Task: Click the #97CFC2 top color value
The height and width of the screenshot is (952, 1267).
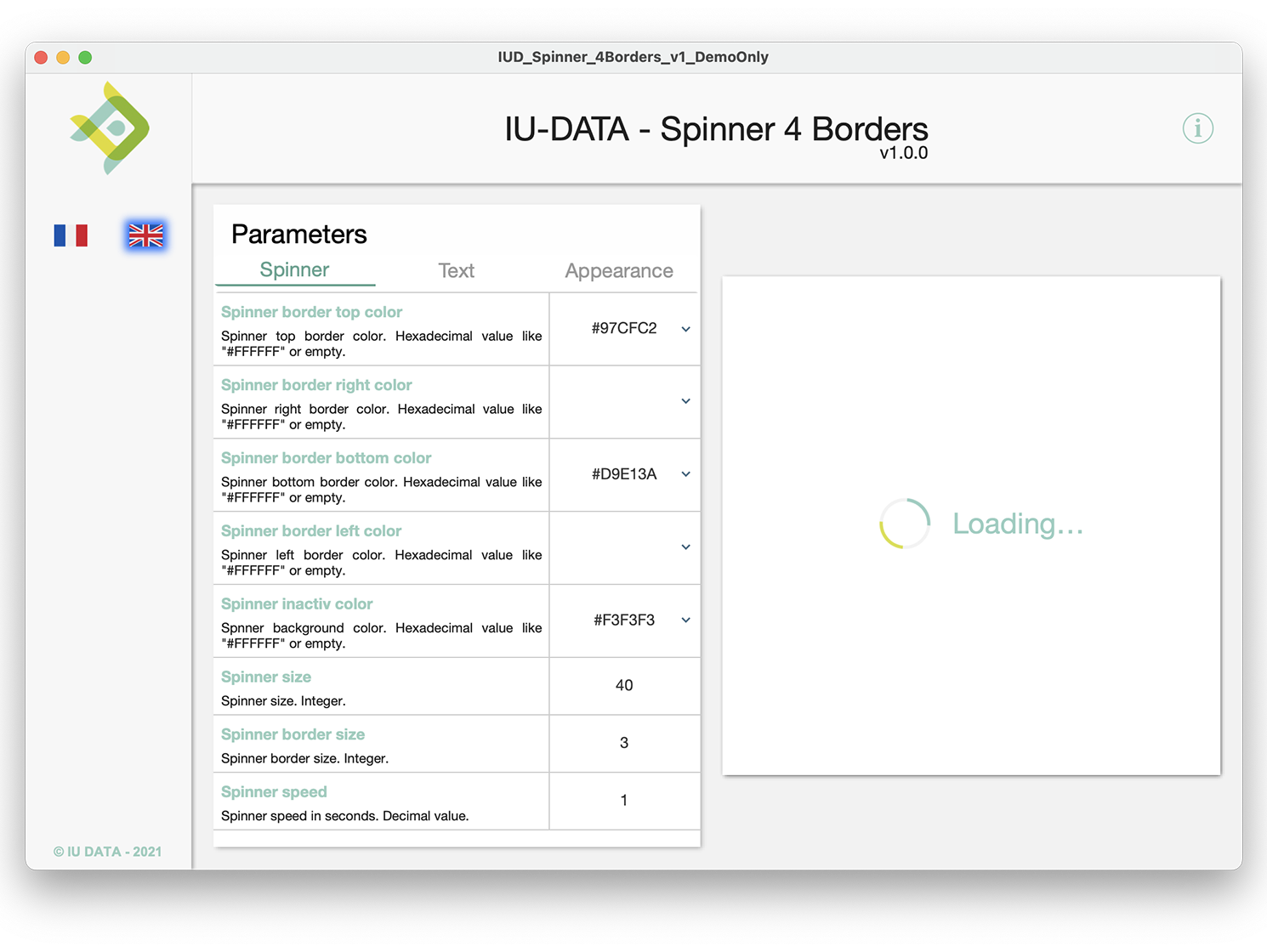Action: pos(624,328)
